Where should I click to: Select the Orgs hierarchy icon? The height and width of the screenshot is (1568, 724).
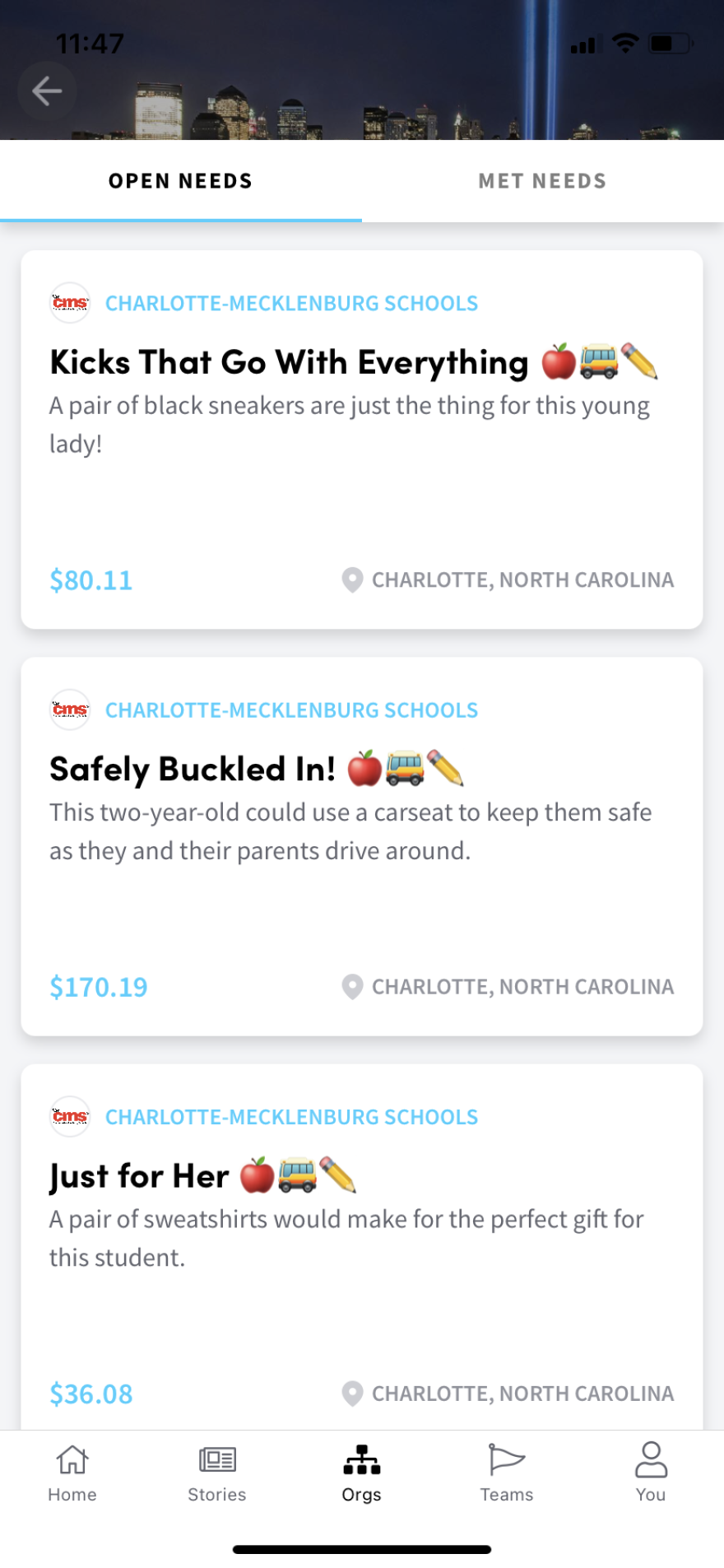(362, 1460)
